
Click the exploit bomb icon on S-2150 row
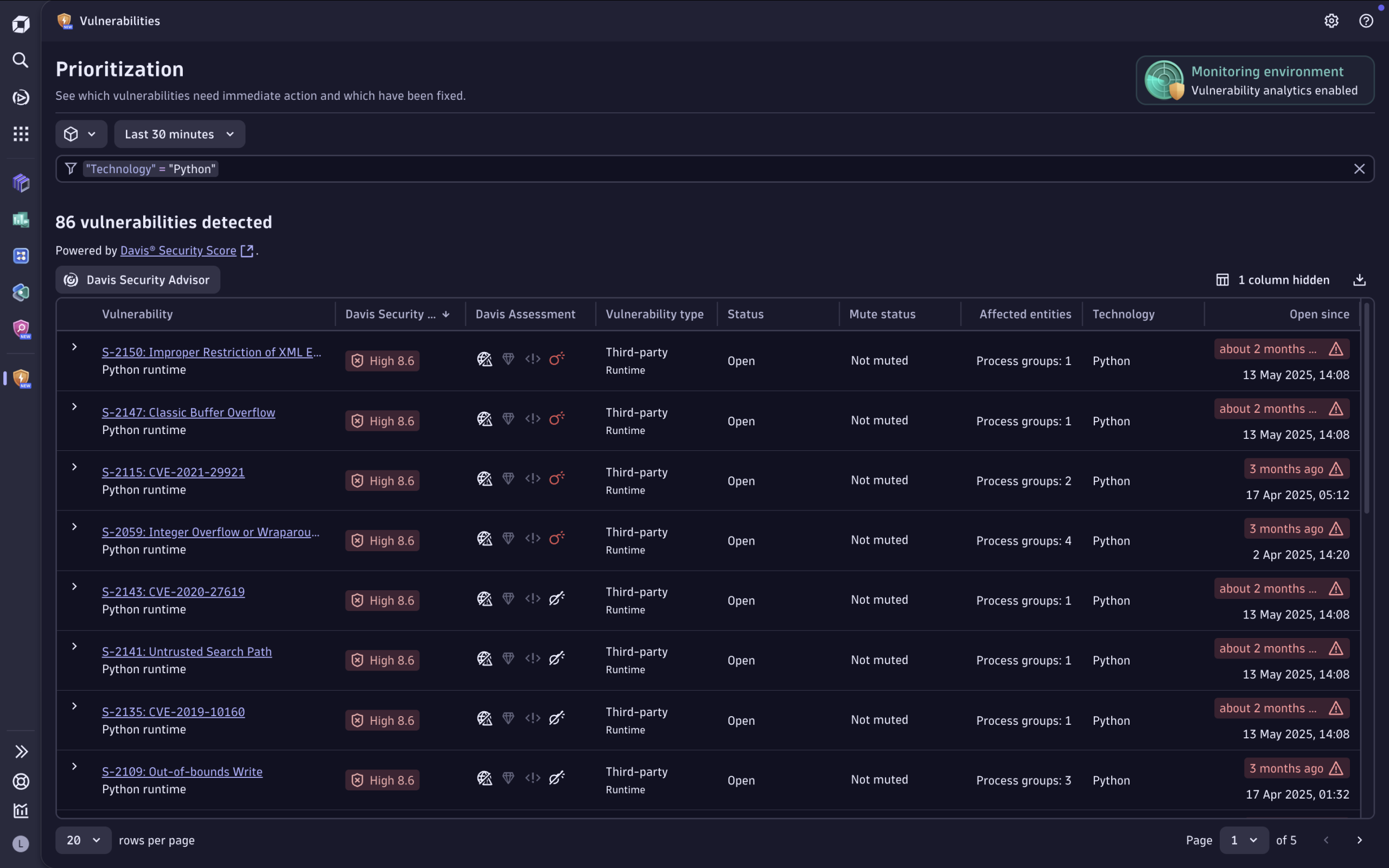557,358
